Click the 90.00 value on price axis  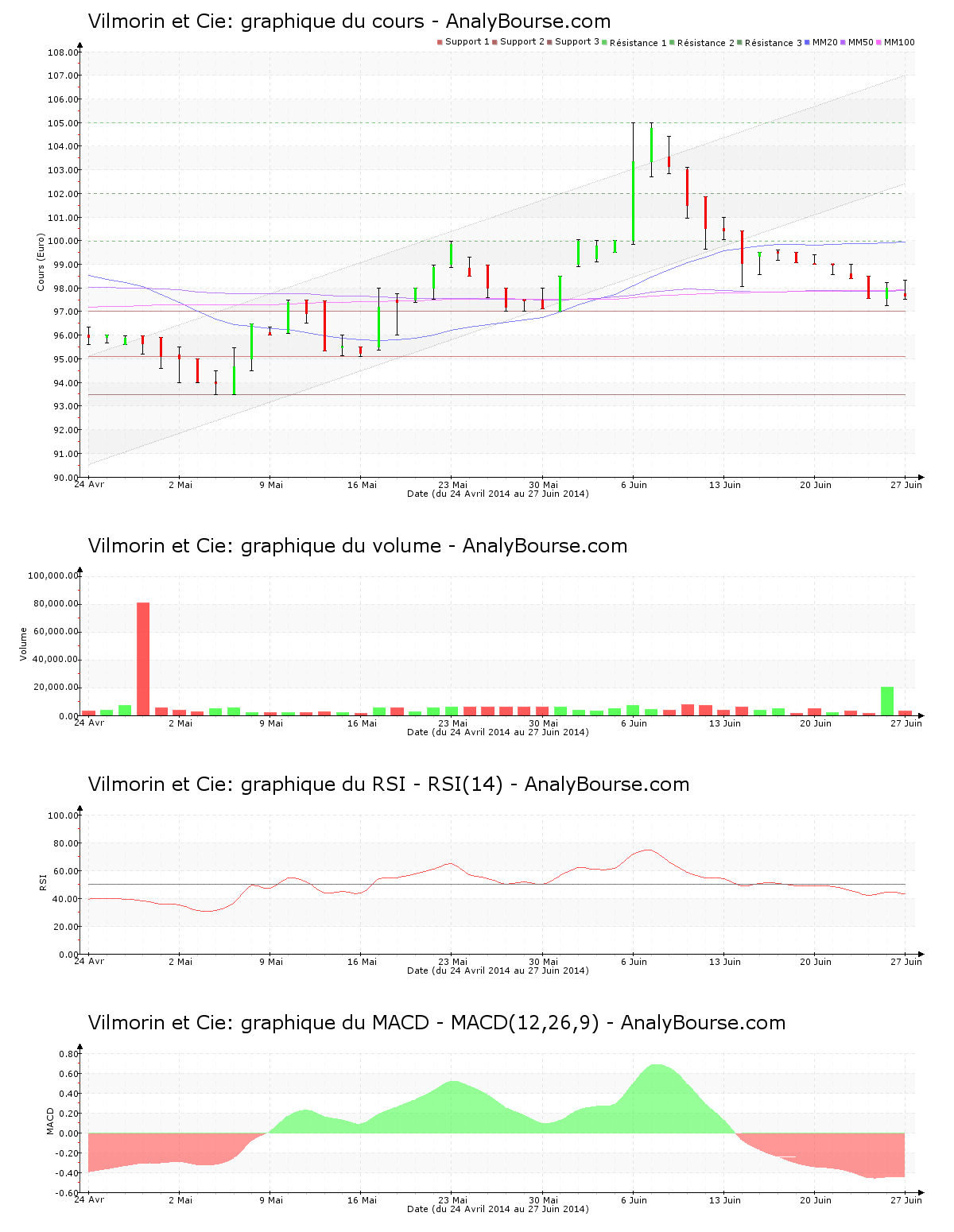(65, 478)
